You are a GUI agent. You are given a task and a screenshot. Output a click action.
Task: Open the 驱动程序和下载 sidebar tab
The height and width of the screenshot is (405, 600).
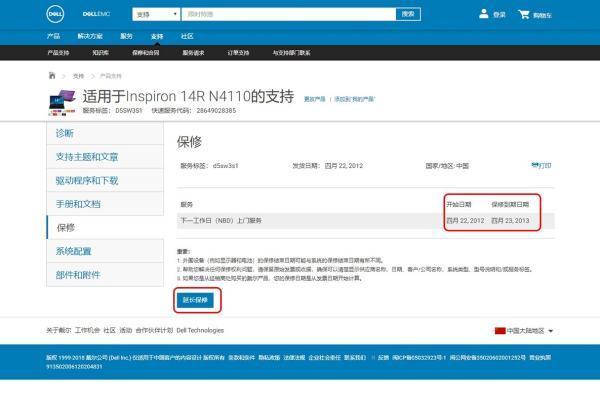click(105, 180)
